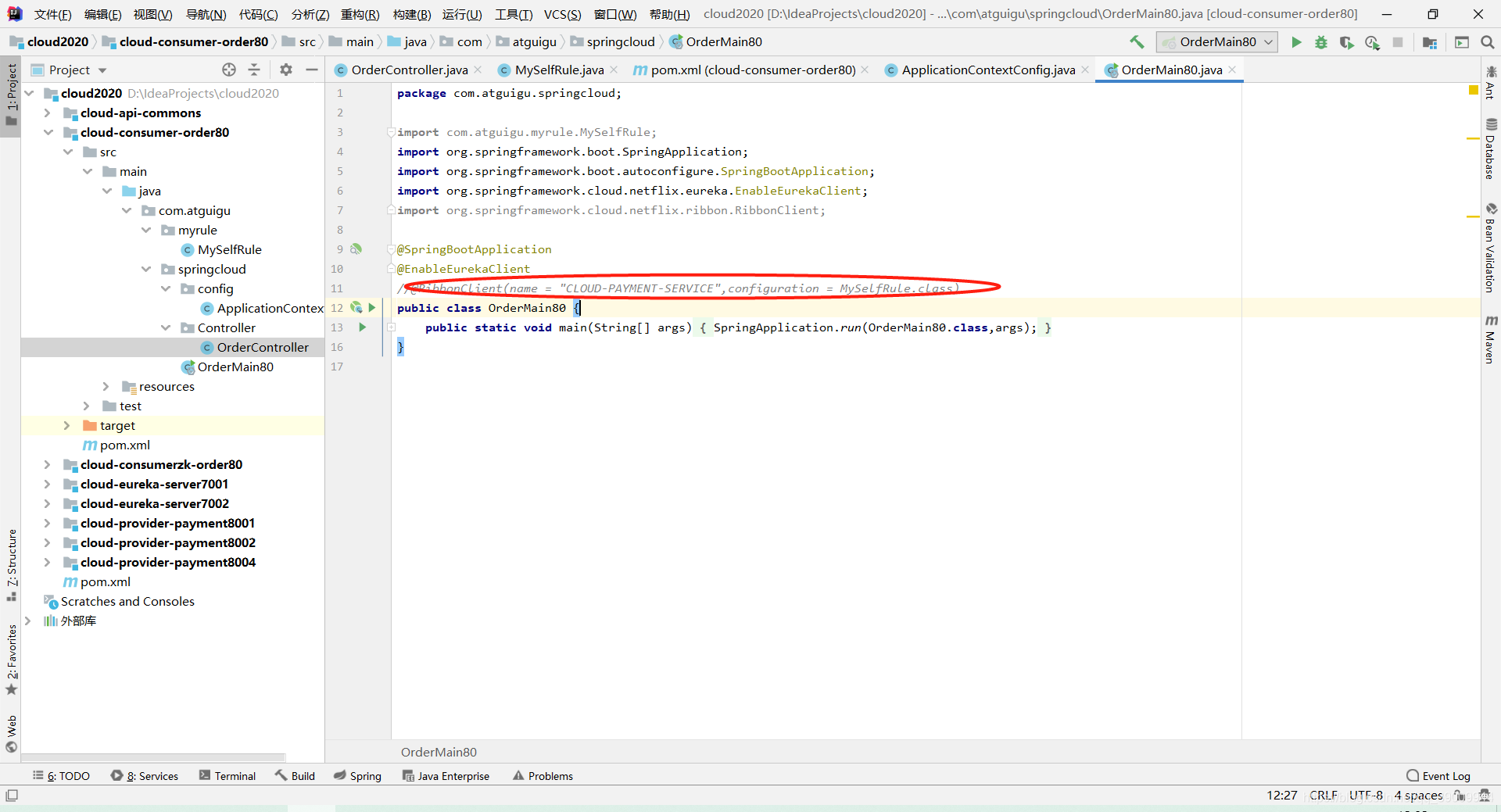Open the Favorites tool window
The image size is (1501, 812).
(x=12, y=660)
